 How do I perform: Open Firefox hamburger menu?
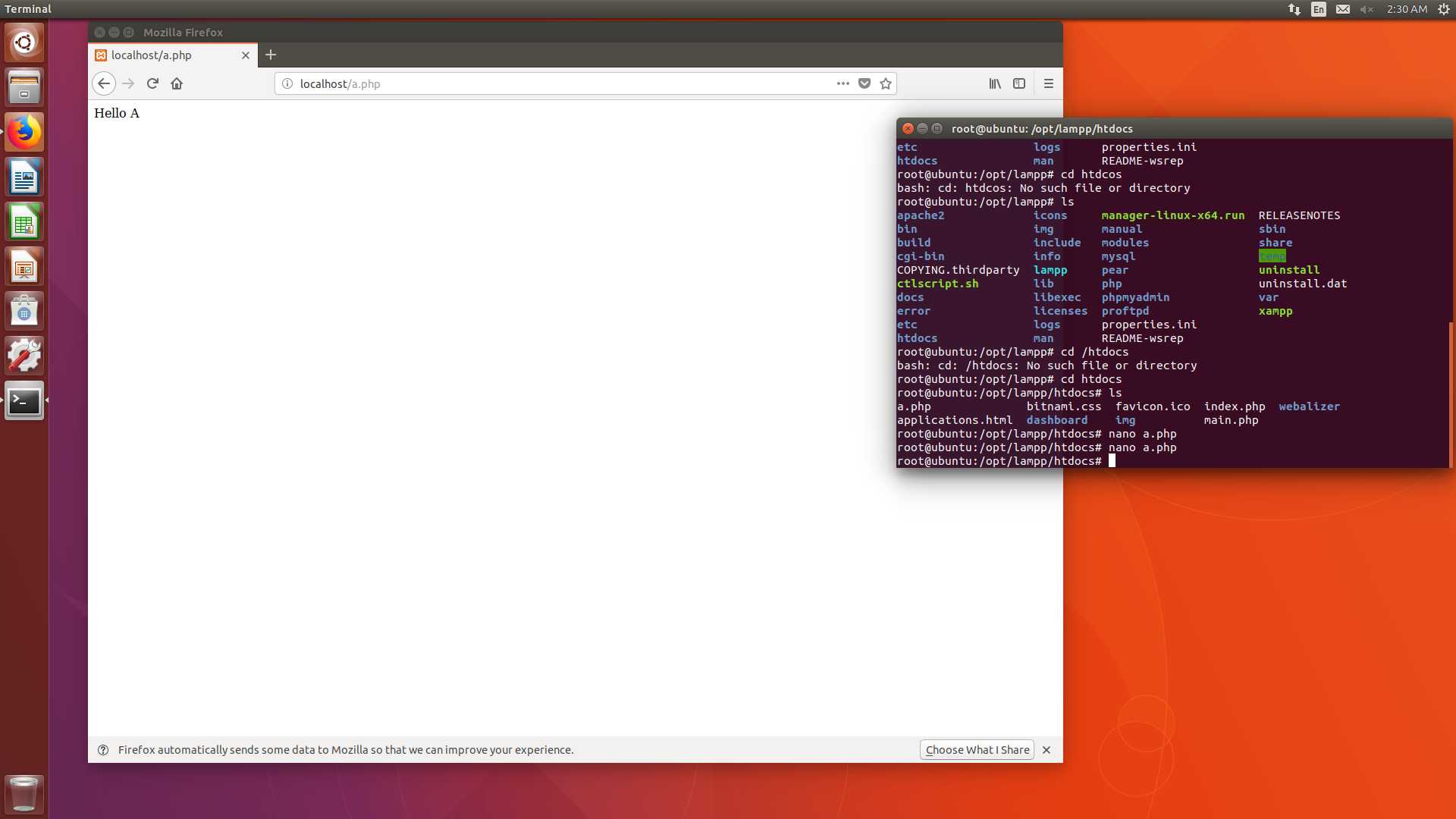[x=1049, y=83]
